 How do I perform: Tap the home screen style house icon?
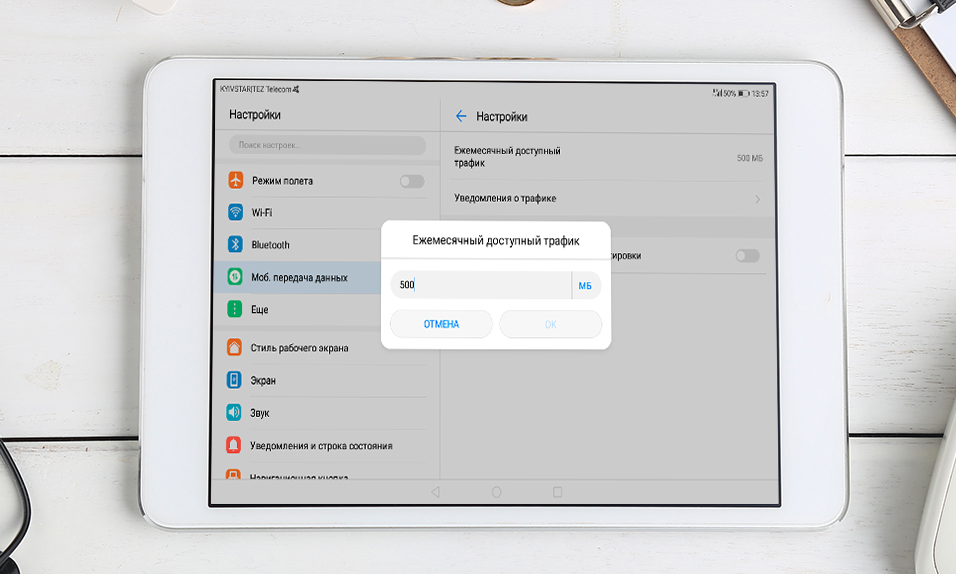[x=234, y=347]
